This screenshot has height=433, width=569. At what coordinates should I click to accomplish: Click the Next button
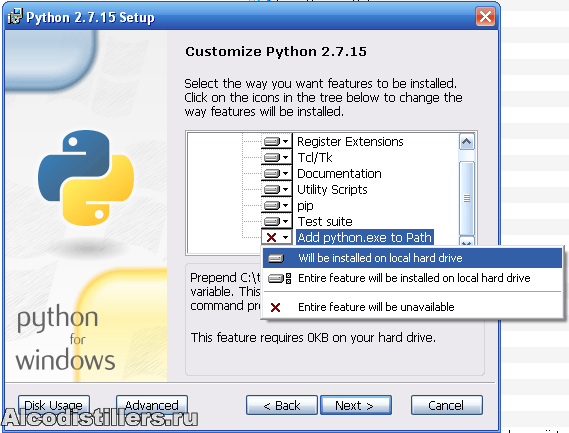point(356,405)
